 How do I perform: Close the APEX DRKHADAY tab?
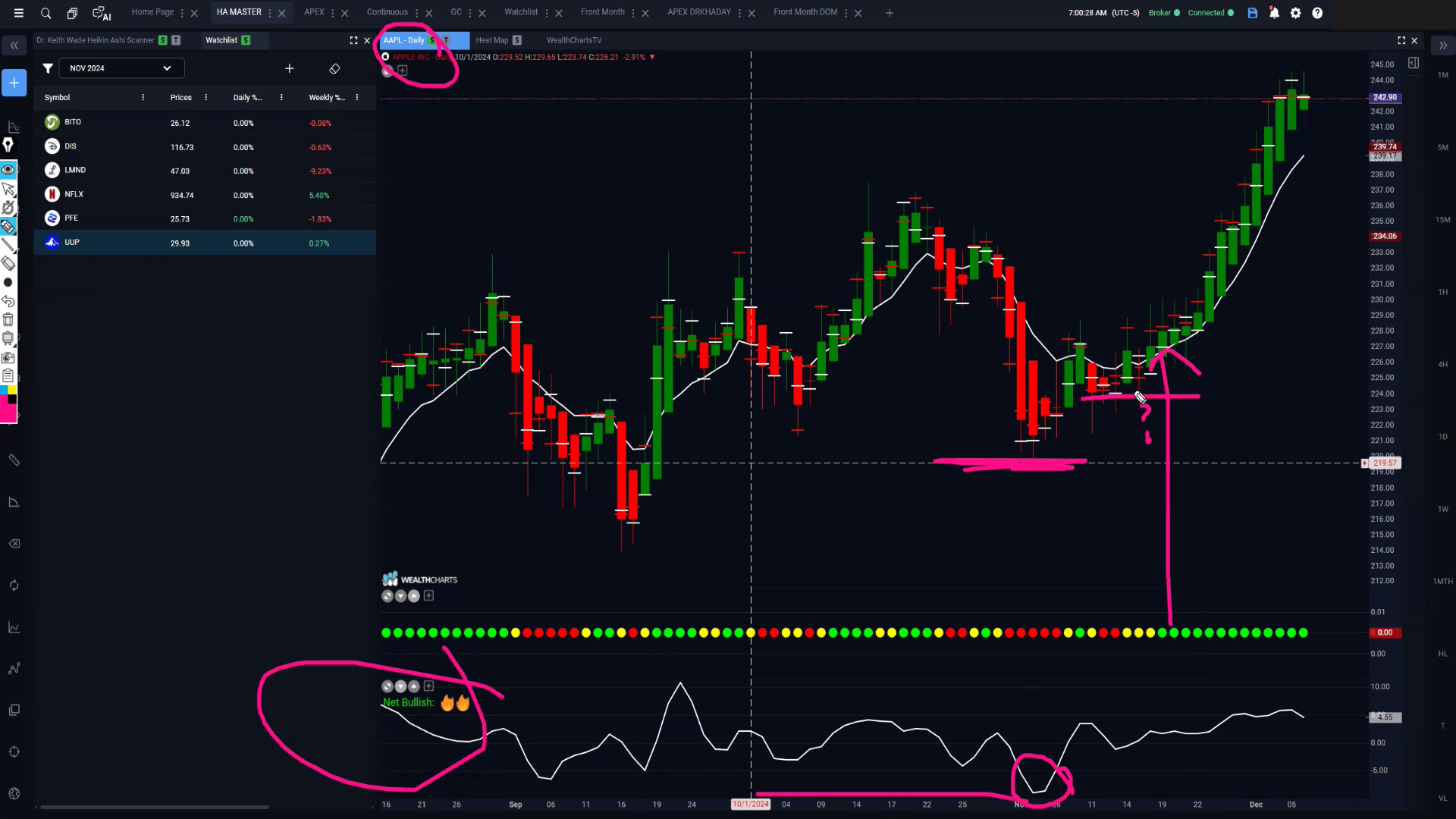[x=752, y=13]
